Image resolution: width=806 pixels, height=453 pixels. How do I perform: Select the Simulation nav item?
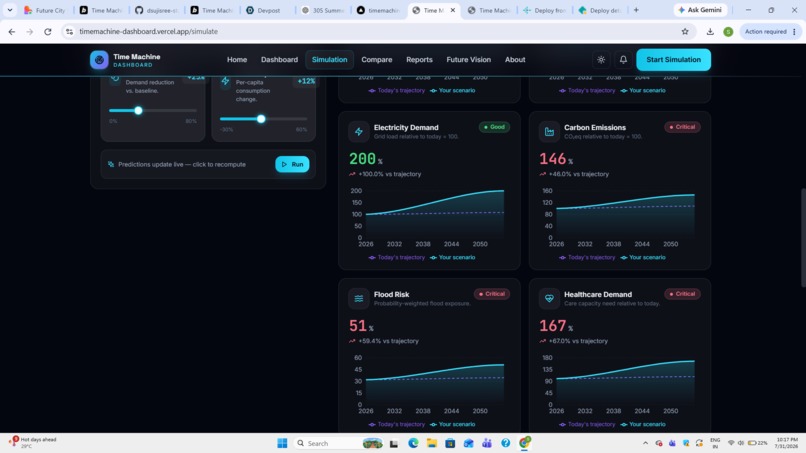(x=329, y=60)
